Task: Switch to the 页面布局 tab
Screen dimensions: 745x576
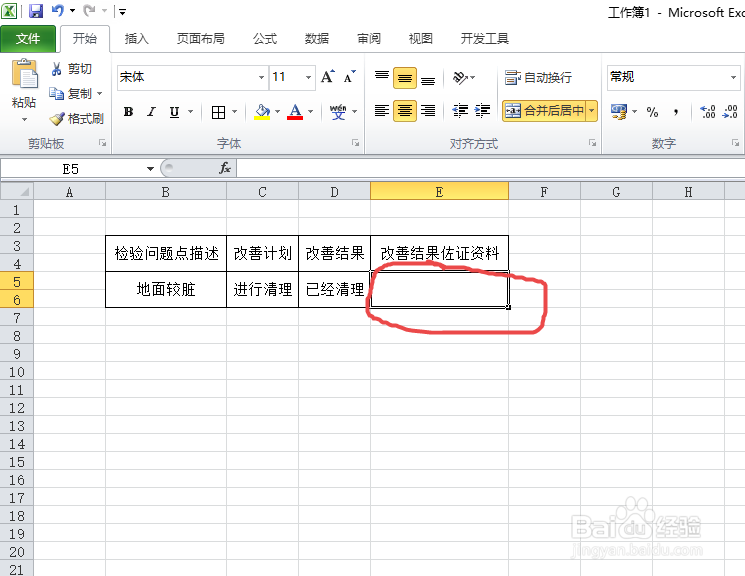Action: point(201,38)
